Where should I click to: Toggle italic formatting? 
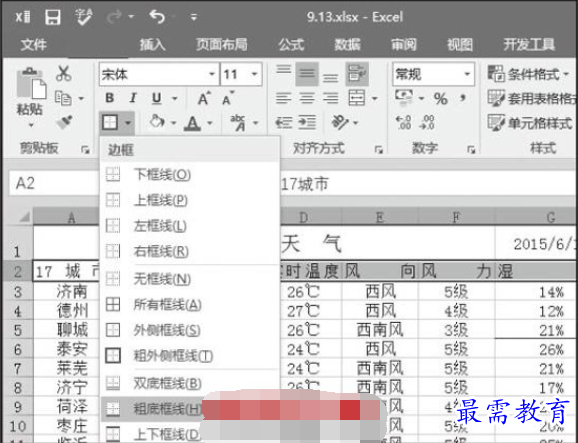(133, 98)
